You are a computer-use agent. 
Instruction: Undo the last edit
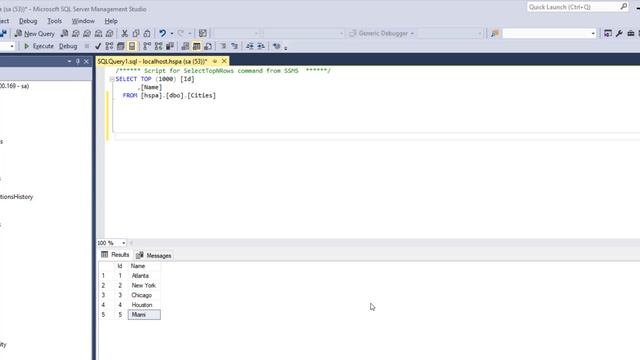click(162, 33)
